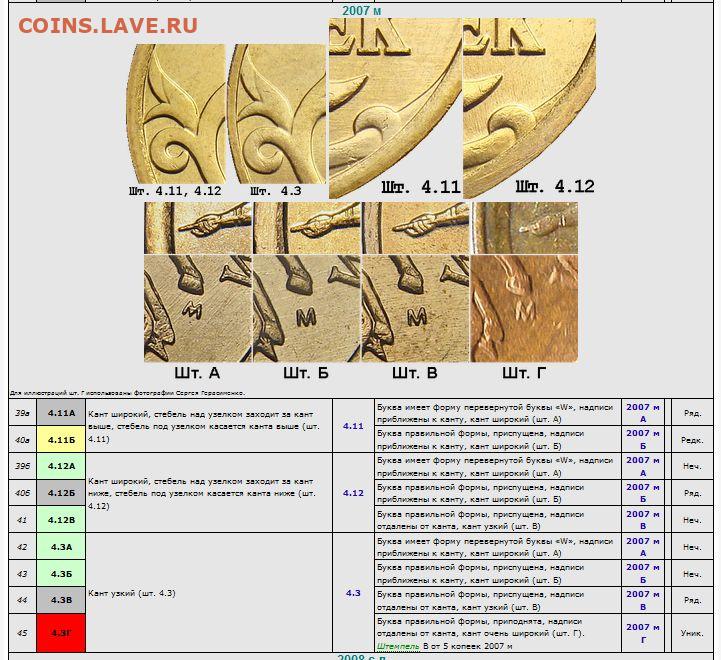Select the green 4.3Б variety cell
This screenshot has height=660, width=721.
[x=61, y=574]
